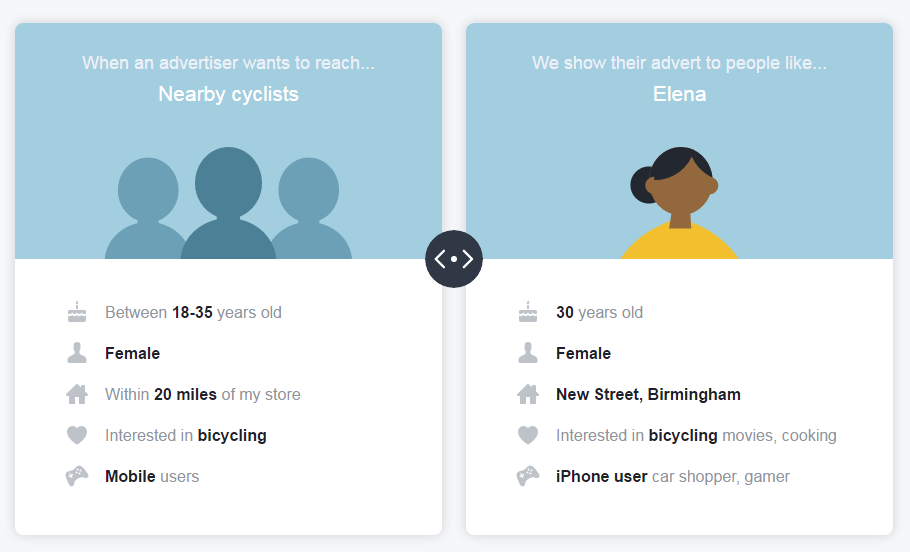The height and width of the screenshot is (552, 910).
Task: Click the Nearby cyclists heading
Action: coord(228,94)
